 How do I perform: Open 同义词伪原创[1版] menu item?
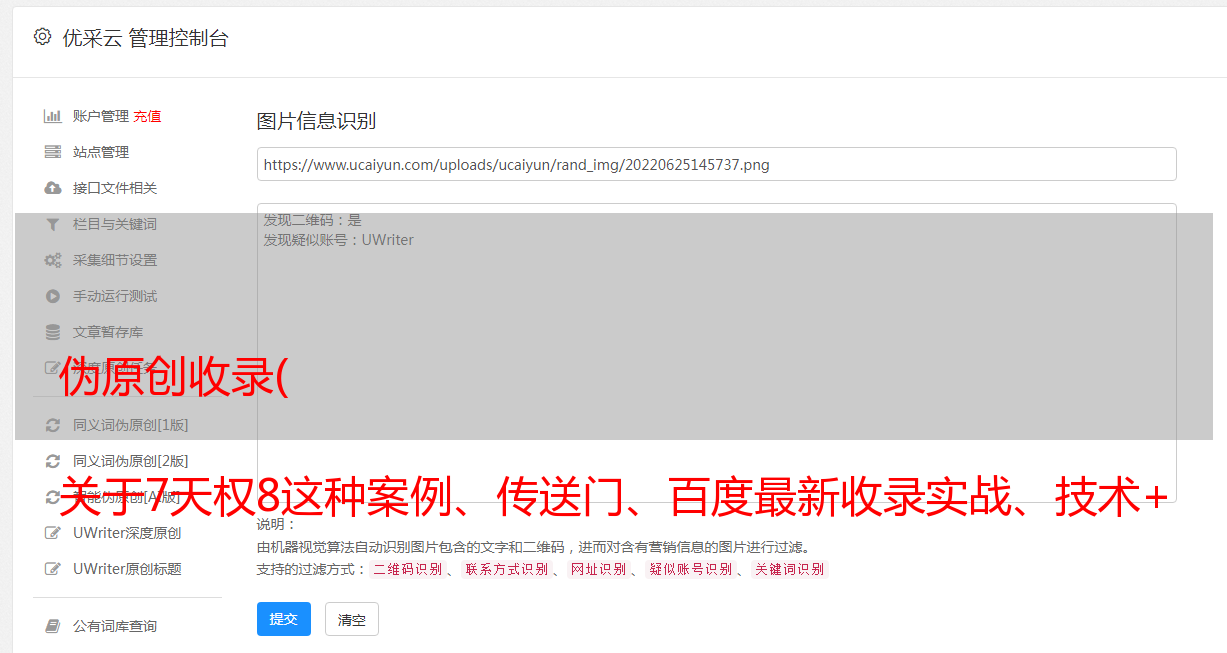point(130,425)
